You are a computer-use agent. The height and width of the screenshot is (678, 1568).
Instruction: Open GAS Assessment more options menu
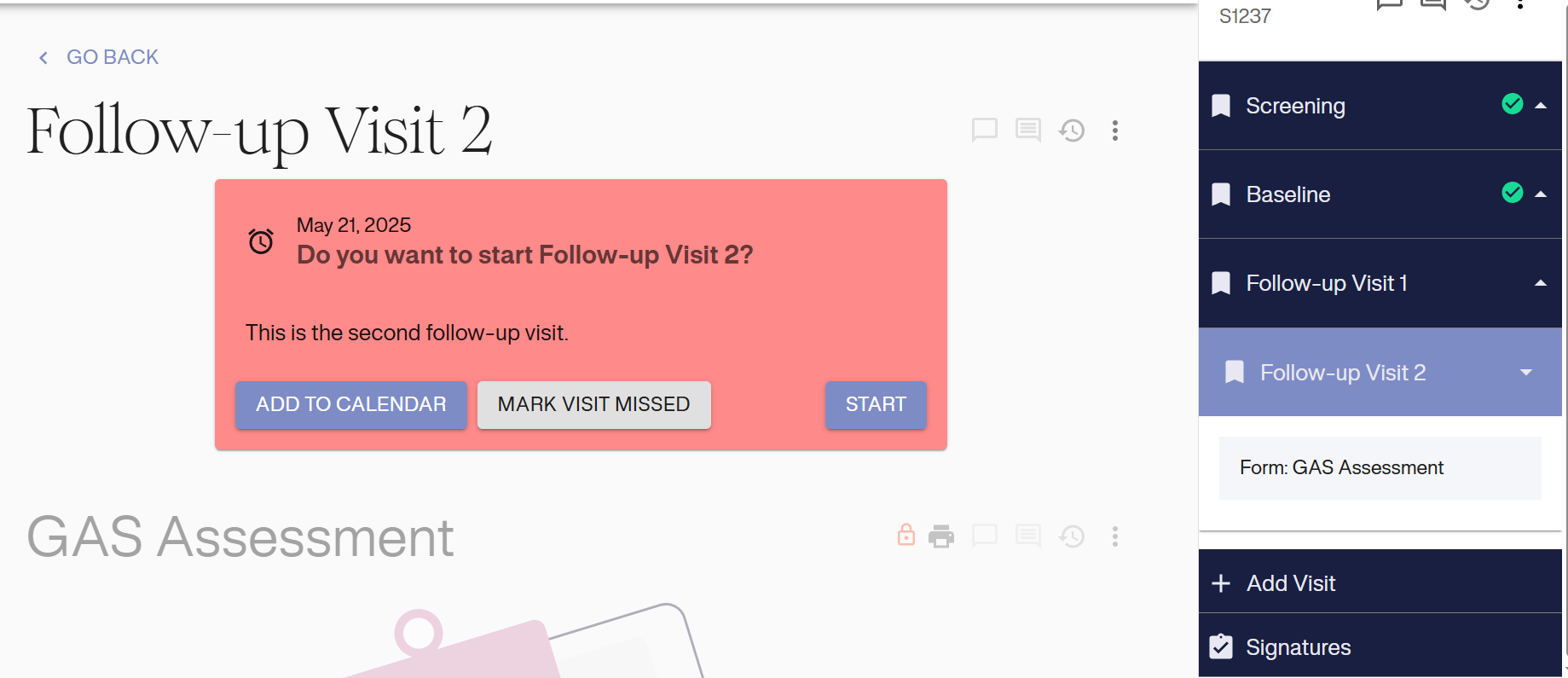(1114, 536)
